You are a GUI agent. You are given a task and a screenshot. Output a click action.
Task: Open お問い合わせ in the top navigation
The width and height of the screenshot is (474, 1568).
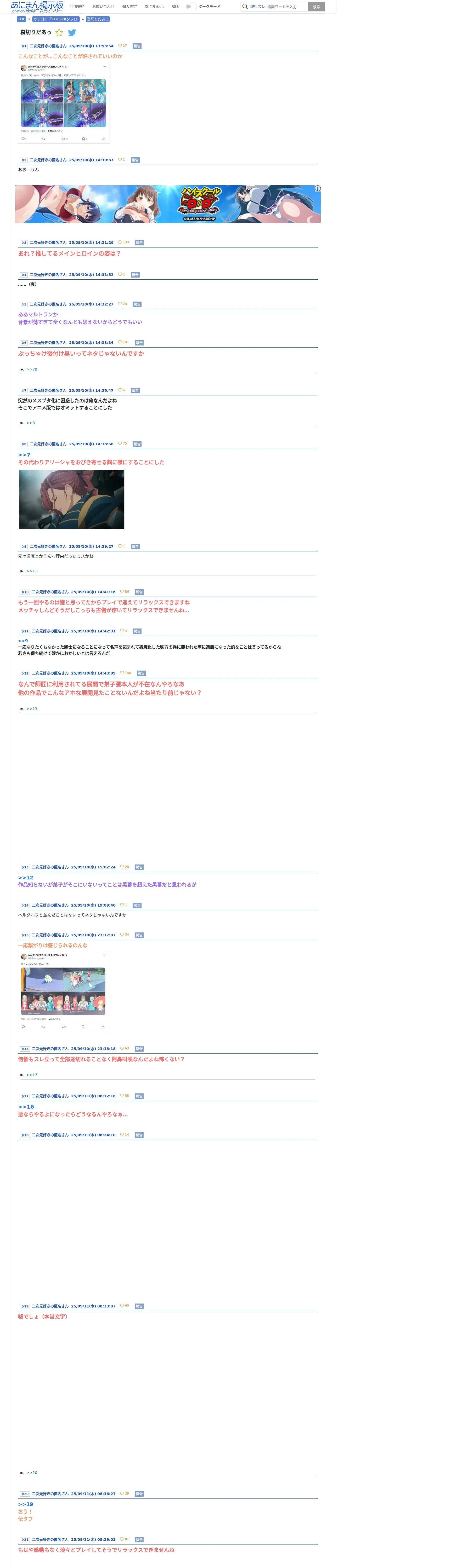pyautogui.click(x=103, y=7)
